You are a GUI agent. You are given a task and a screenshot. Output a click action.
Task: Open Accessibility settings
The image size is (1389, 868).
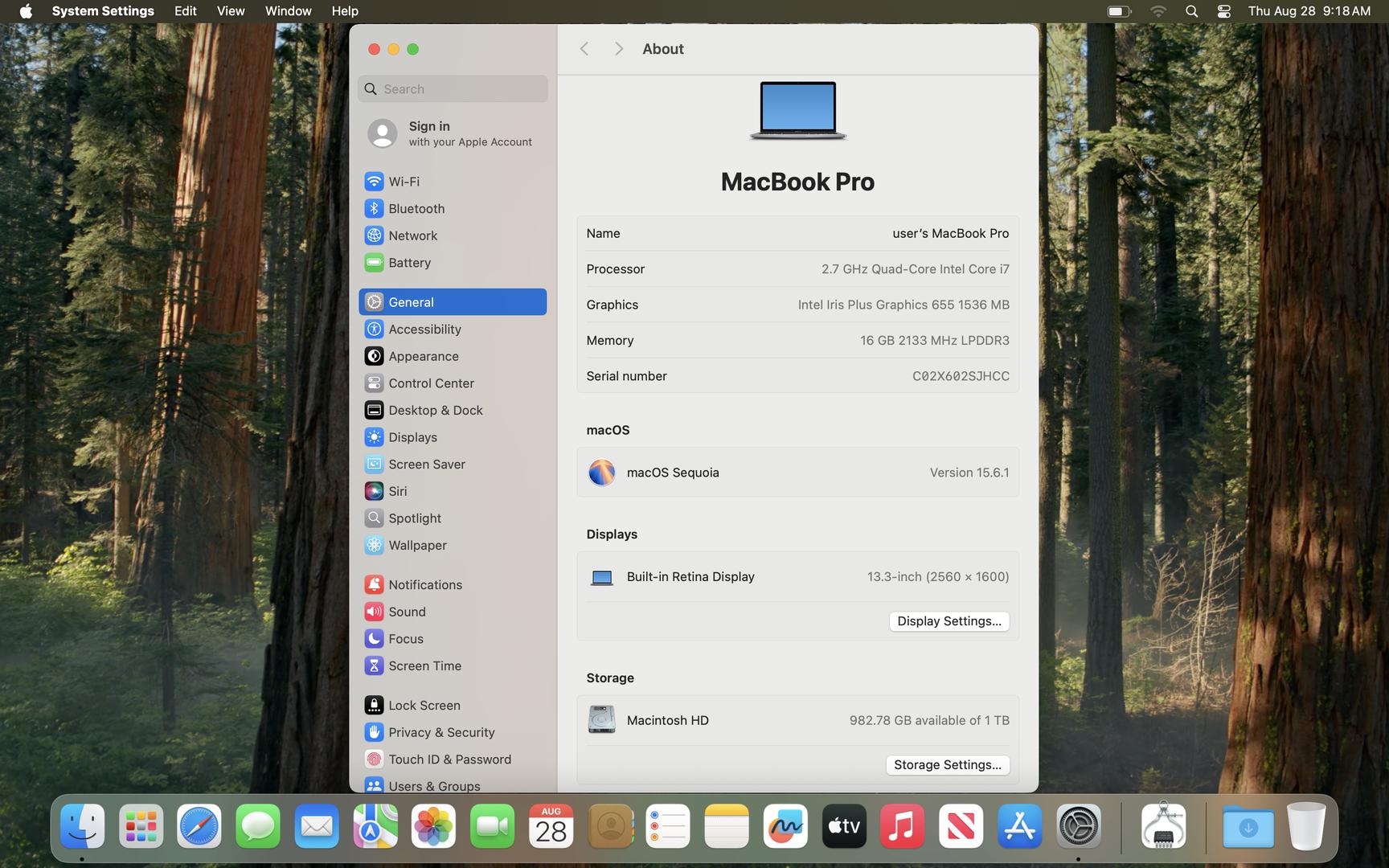point(453,329)
